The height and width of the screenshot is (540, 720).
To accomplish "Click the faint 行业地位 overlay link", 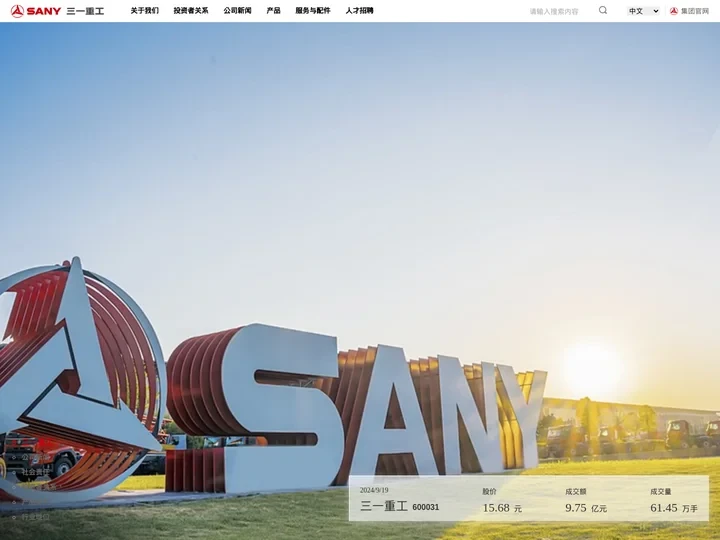I will 35,517.
